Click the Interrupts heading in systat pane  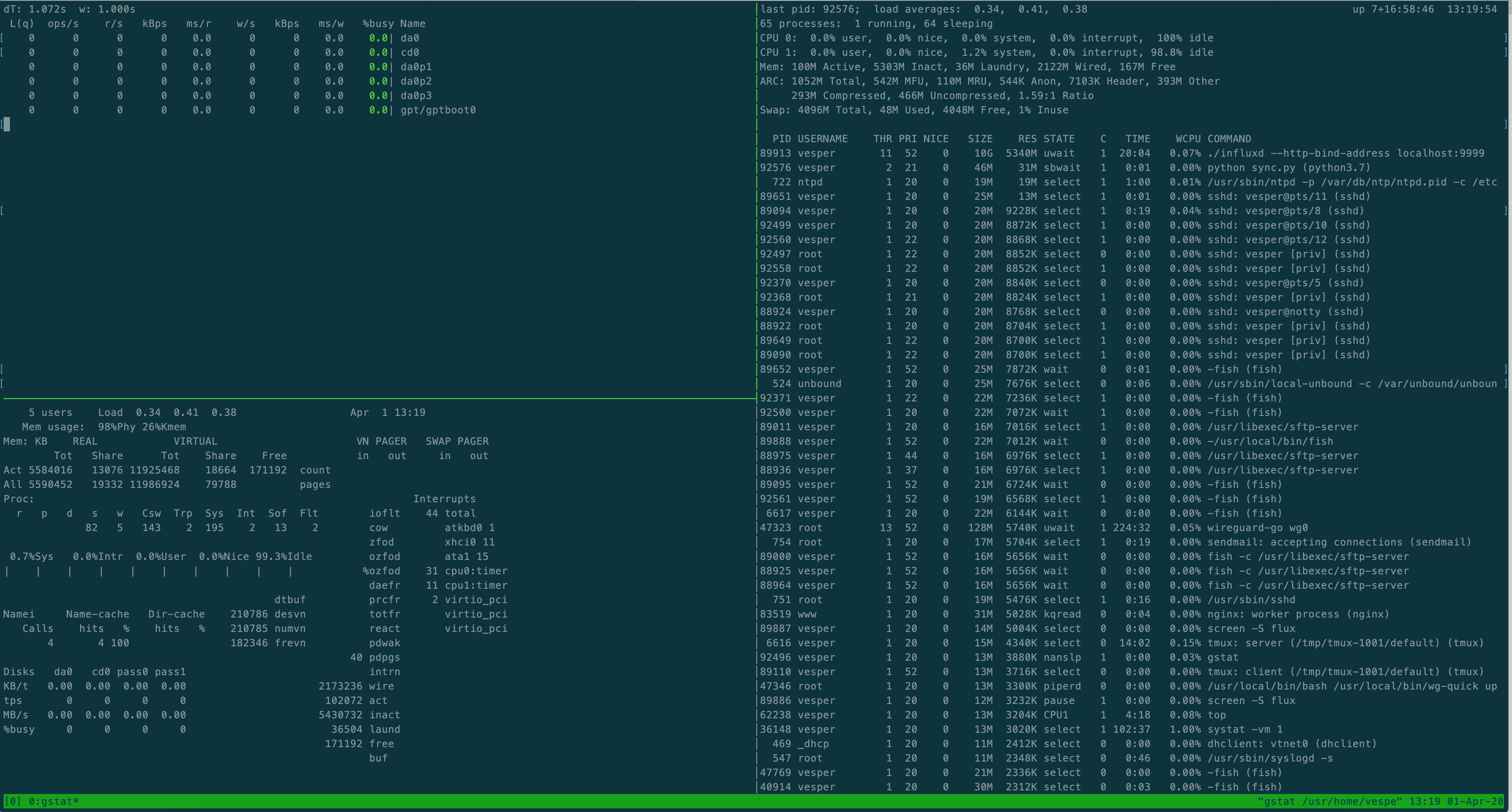[444, 499]
